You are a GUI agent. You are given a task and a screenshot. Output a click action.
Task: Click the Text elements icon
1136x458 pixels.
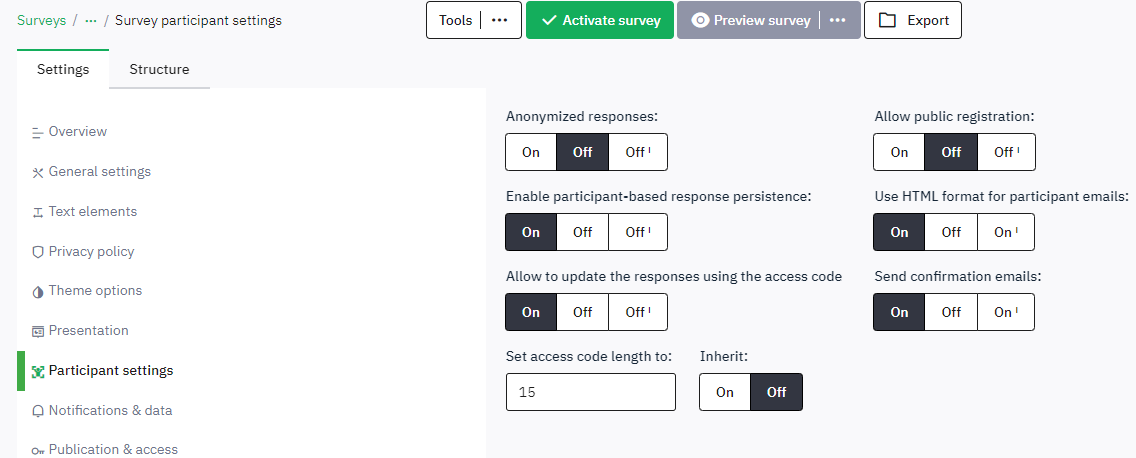pyautogui.click(x=38, y=212)
